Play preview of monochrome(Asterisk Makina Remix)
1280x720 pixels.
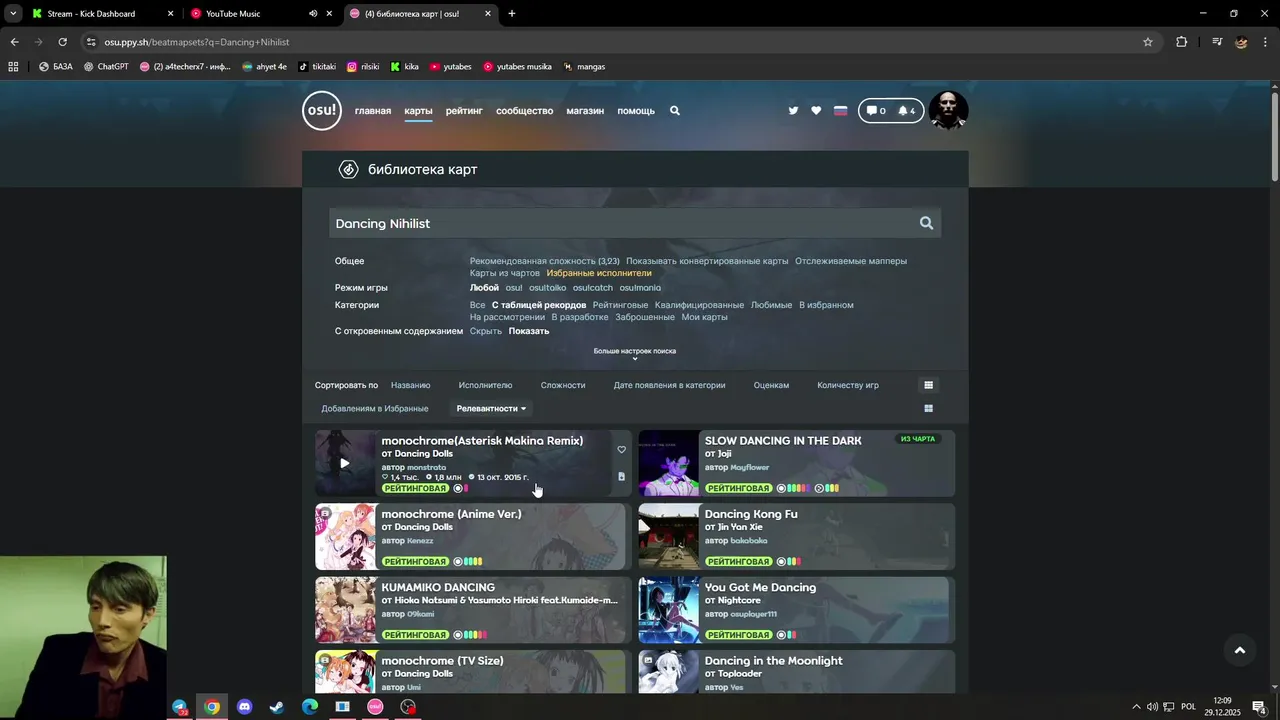tap(345, 463)
